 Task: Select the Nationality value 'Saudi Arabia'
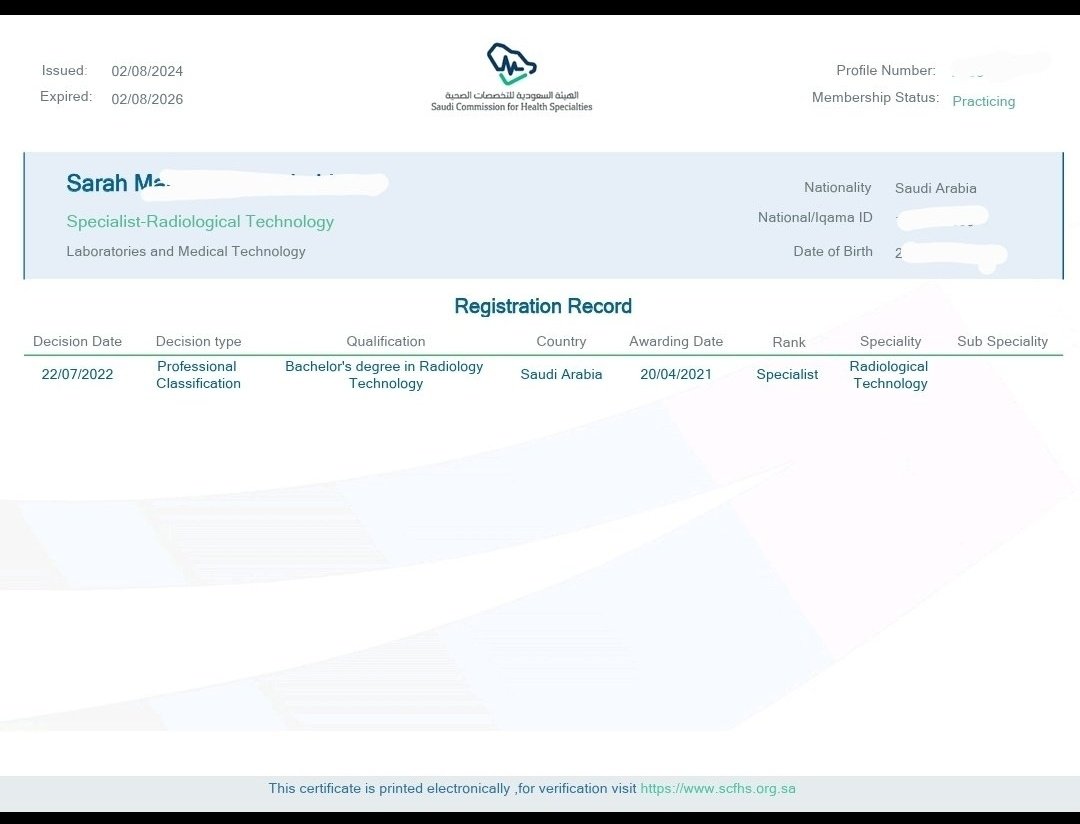(x=935, y=188)
